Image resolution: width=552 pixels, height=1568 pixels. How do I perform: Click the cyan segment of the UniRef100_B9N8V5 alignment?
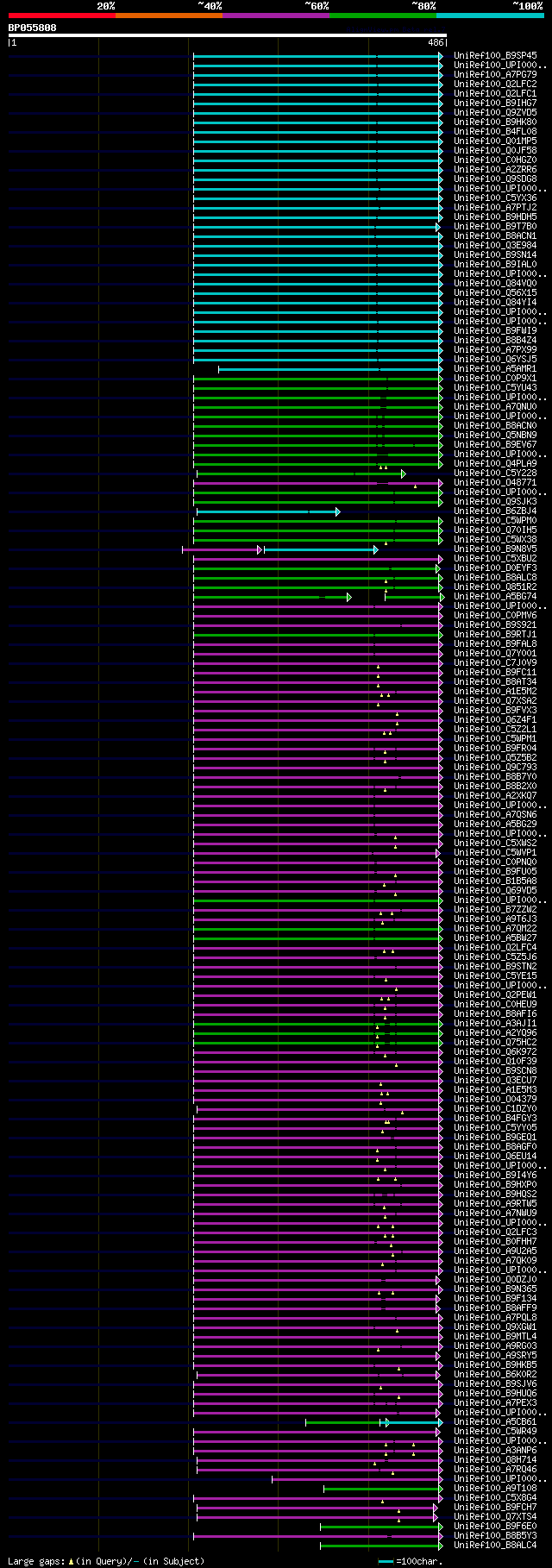[x=321, y=549]
